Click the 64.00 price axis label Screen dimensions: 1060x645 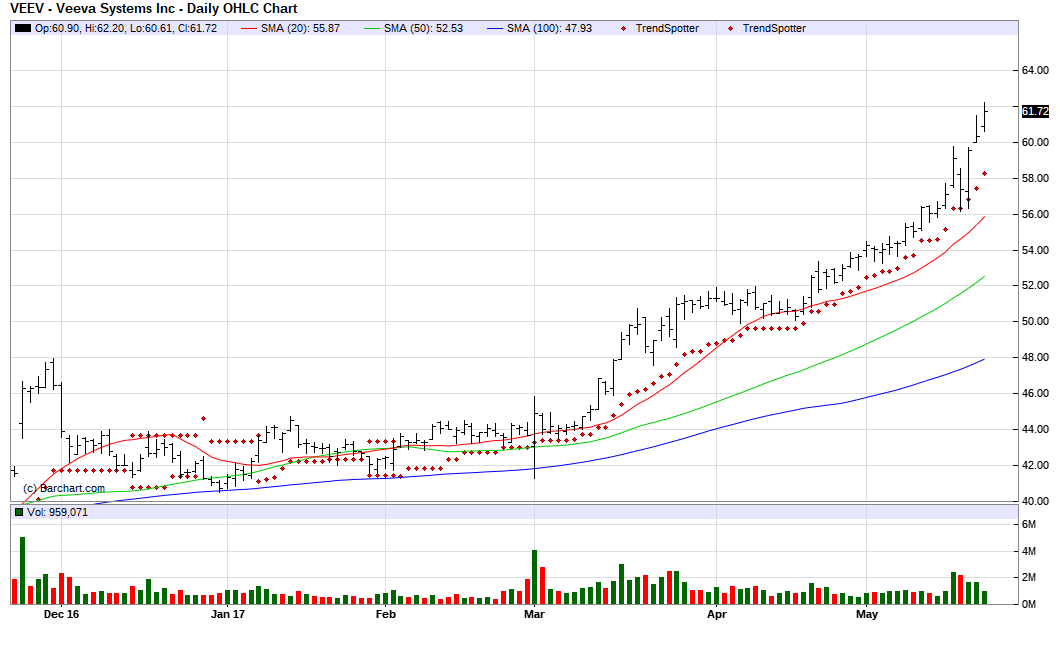1035,70
